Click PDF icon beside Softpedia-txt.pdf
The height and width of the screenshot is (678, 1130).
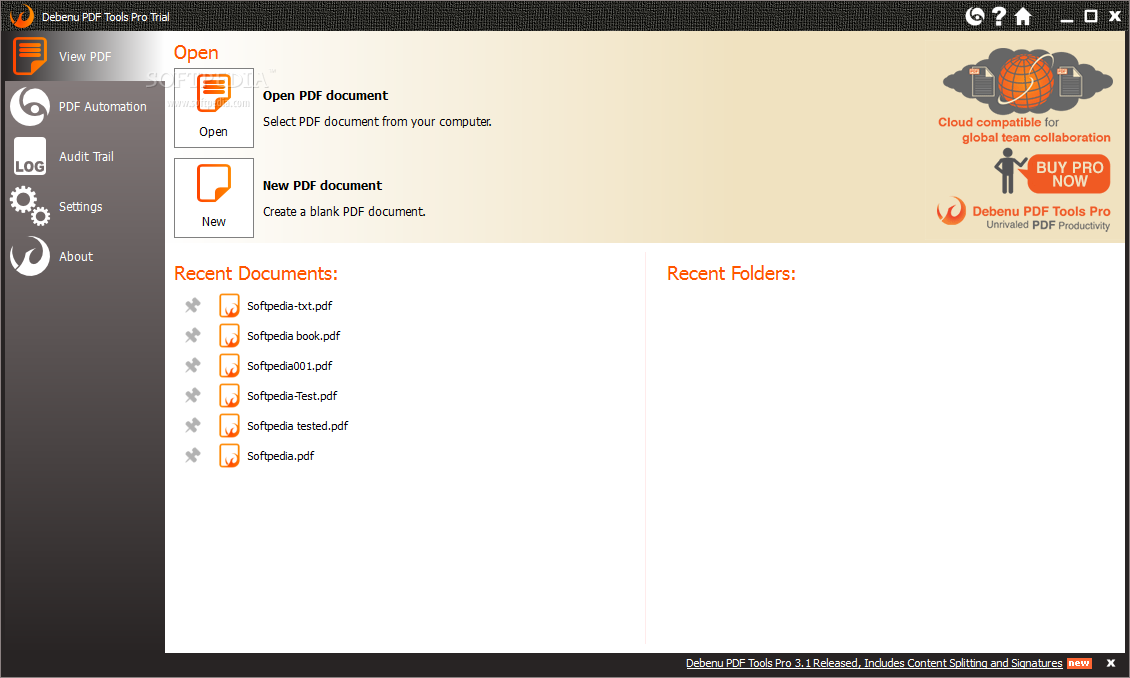pos(229,305)
